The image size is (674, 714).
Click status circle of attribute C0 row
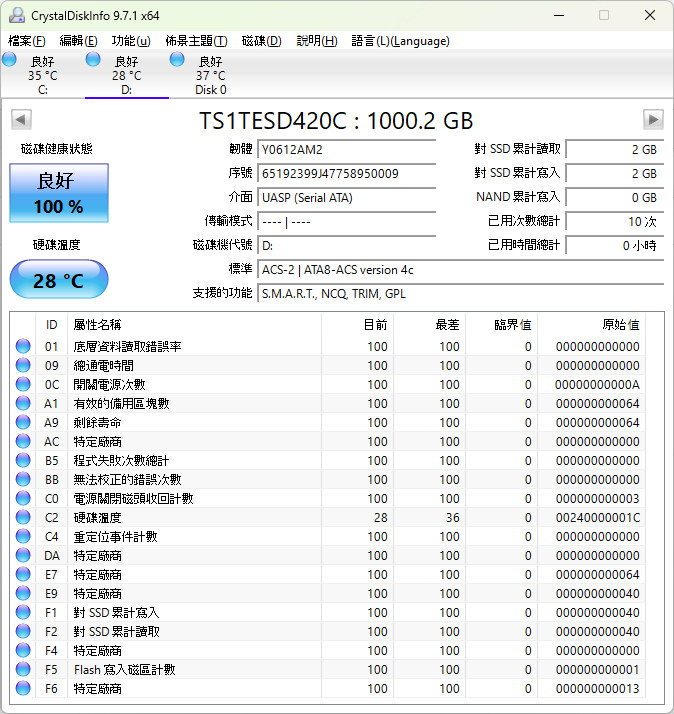[23, 498]
